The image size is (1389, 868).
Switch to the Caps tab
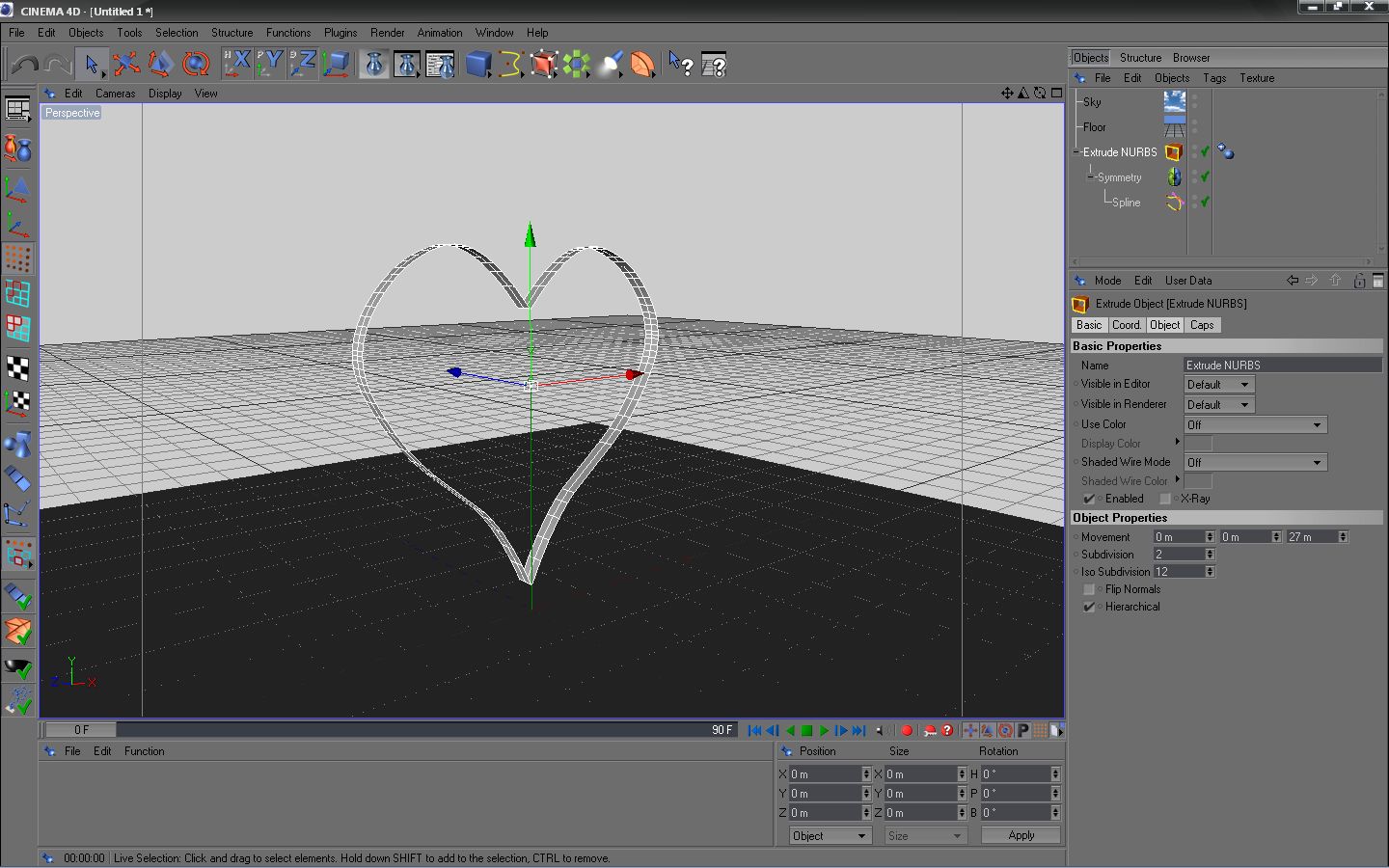[x=1202, y=325]
